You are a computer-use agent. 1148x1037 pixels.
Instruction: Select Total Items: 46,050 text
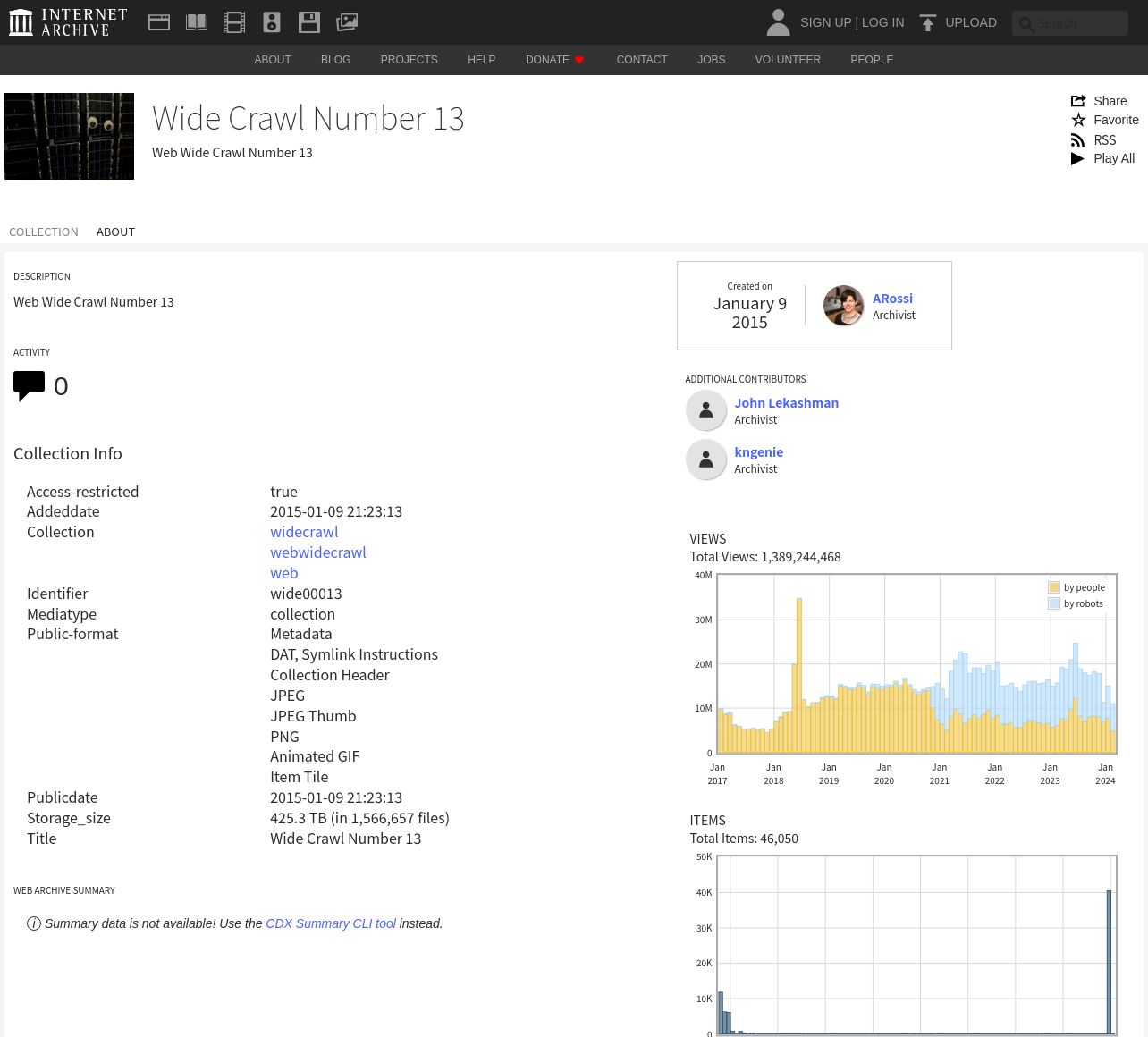pyautogui.click(x=744, y=839)
